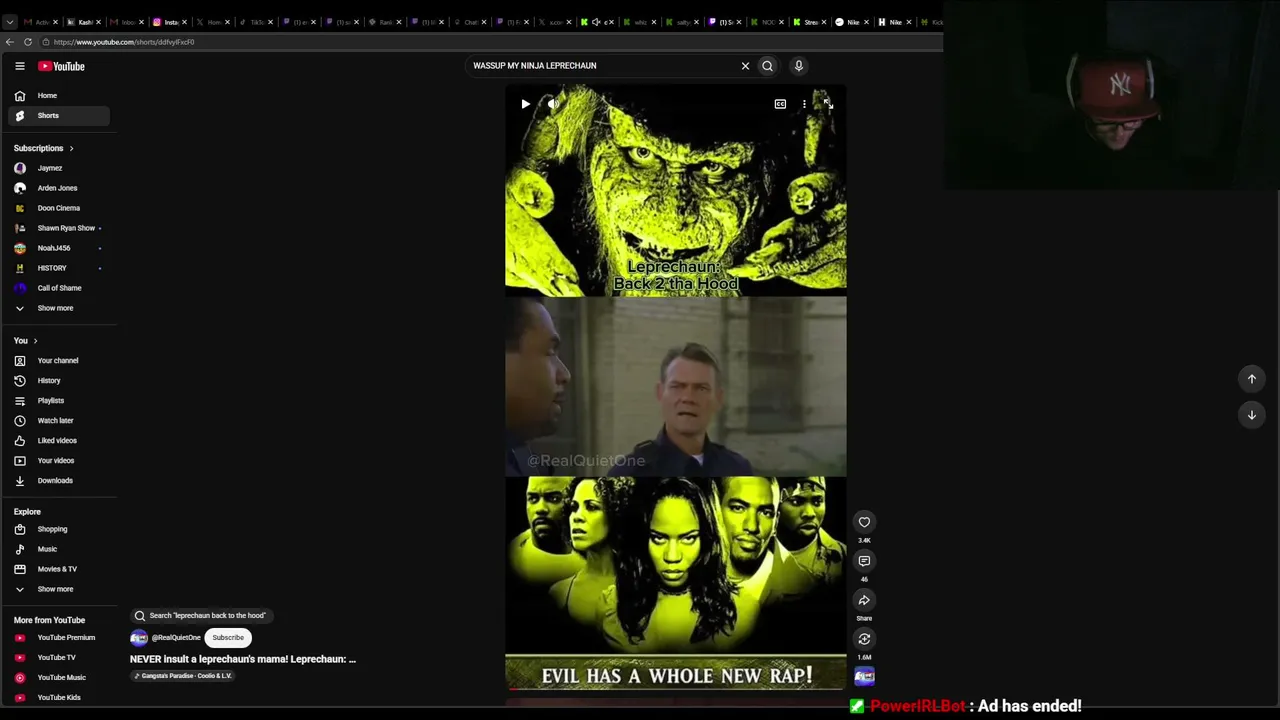Open the Call of Shame channel

pos(59,288)
